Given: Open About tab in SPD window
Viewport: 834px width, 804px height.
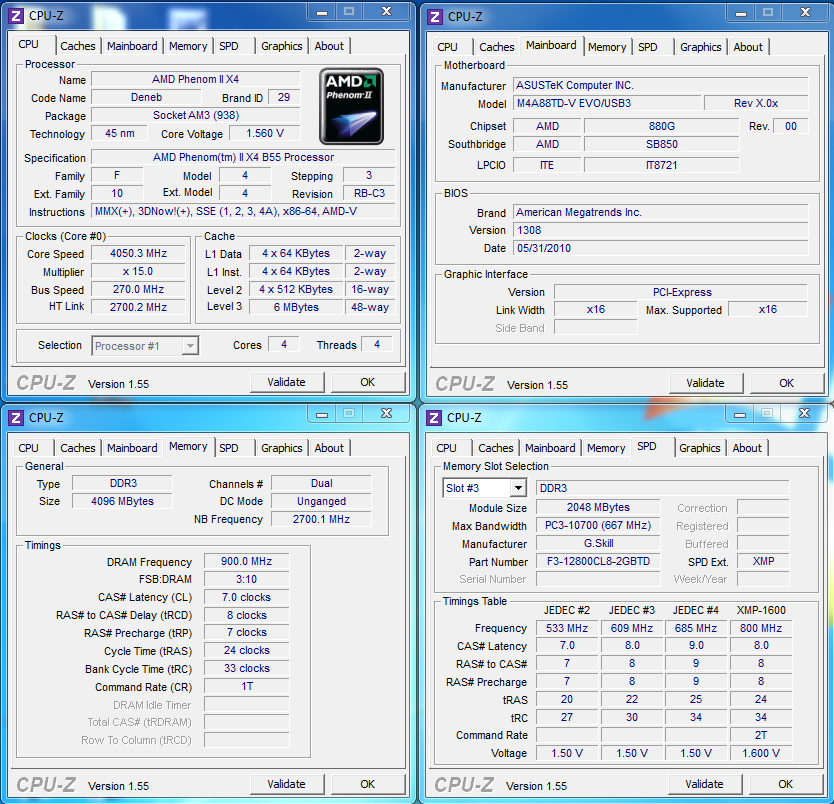Looking at the screenshot, I should tap(747, 448).
